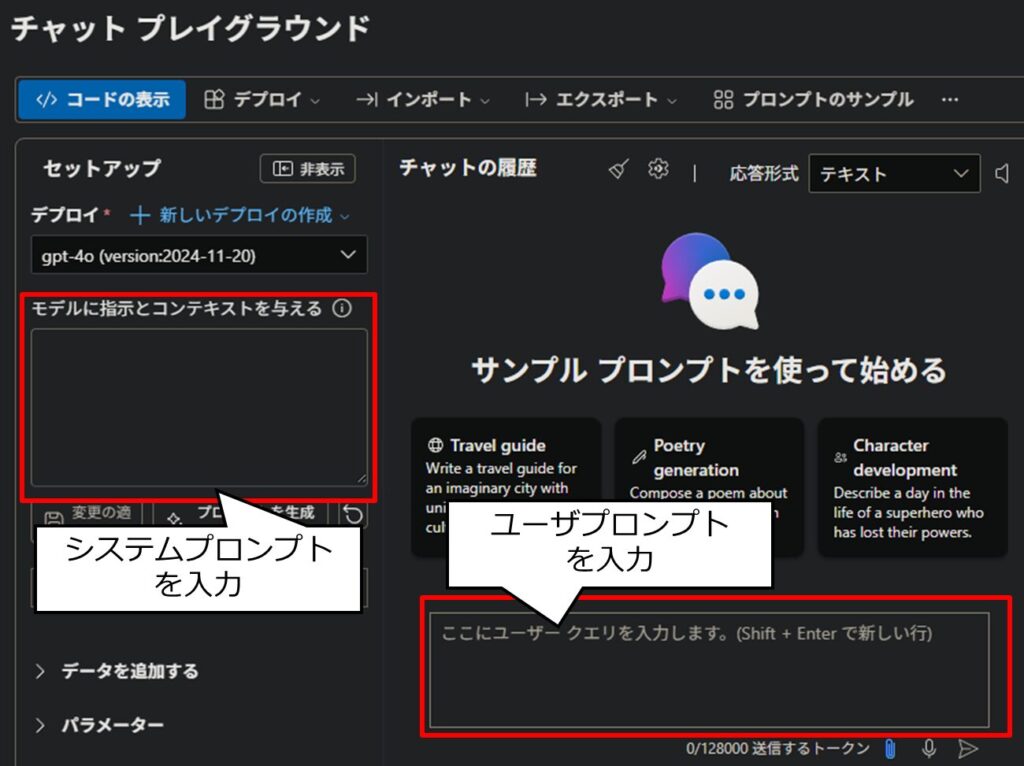The height and width of the screenshot is (766, 1024).
Task: Click the microphone icon for voice input
Action: point(929,748)
